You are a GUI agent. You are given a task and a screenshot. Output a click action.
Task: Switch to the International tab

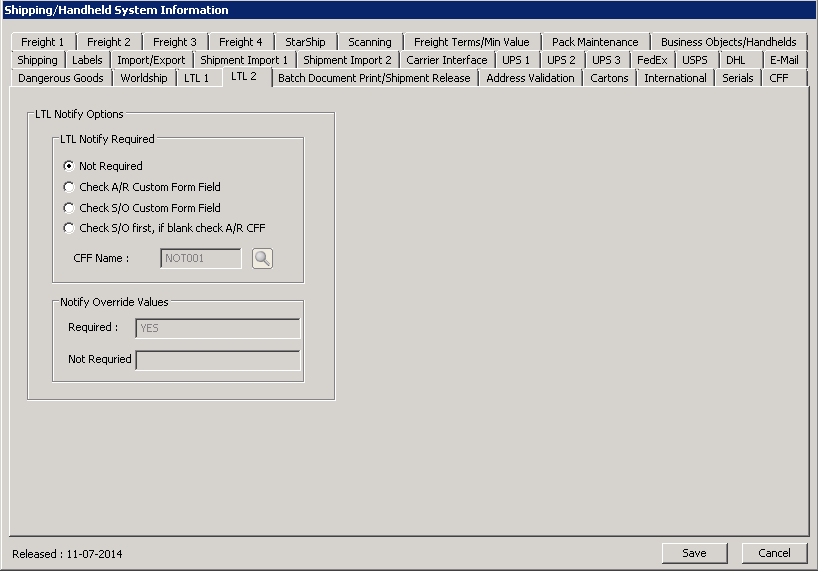(x=675, y=78)
